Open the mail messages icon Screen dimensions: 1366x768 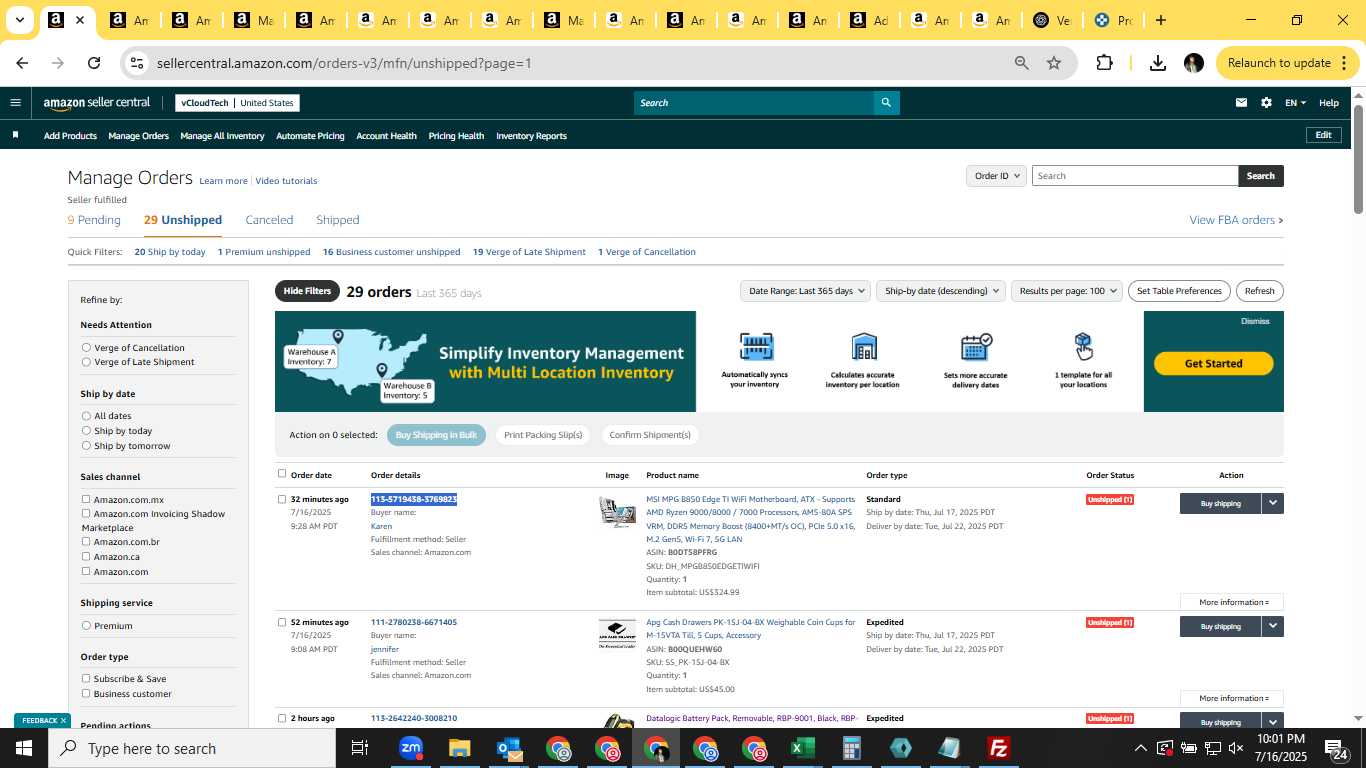(1241, 103)
